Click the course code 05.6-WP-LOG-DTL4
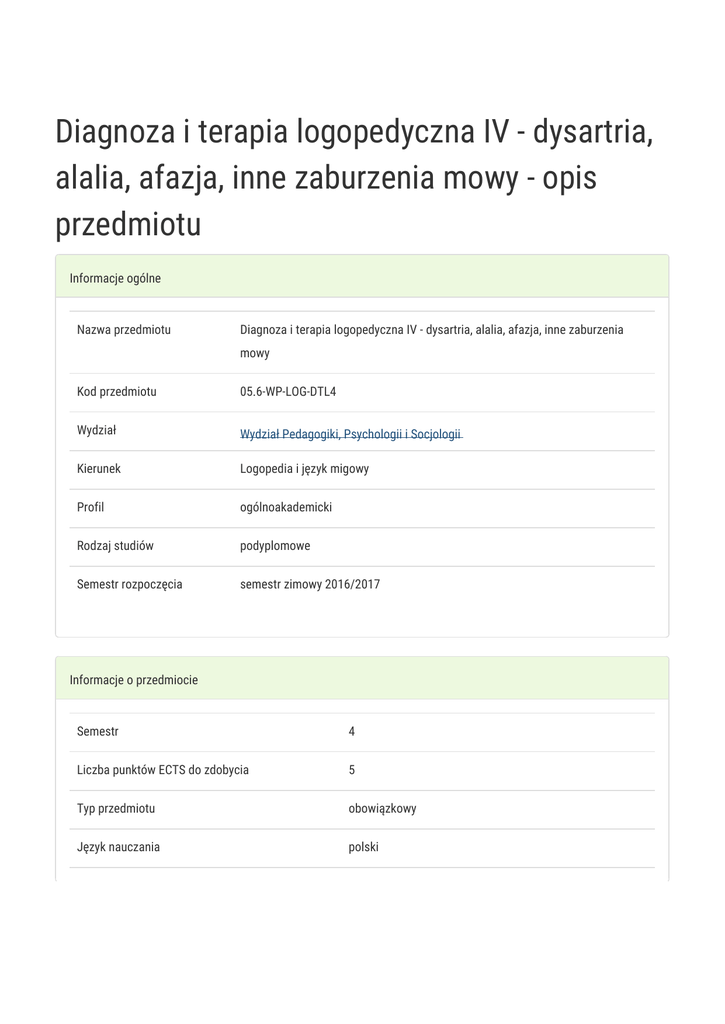 pyautogui.click(x=288, y=391)
